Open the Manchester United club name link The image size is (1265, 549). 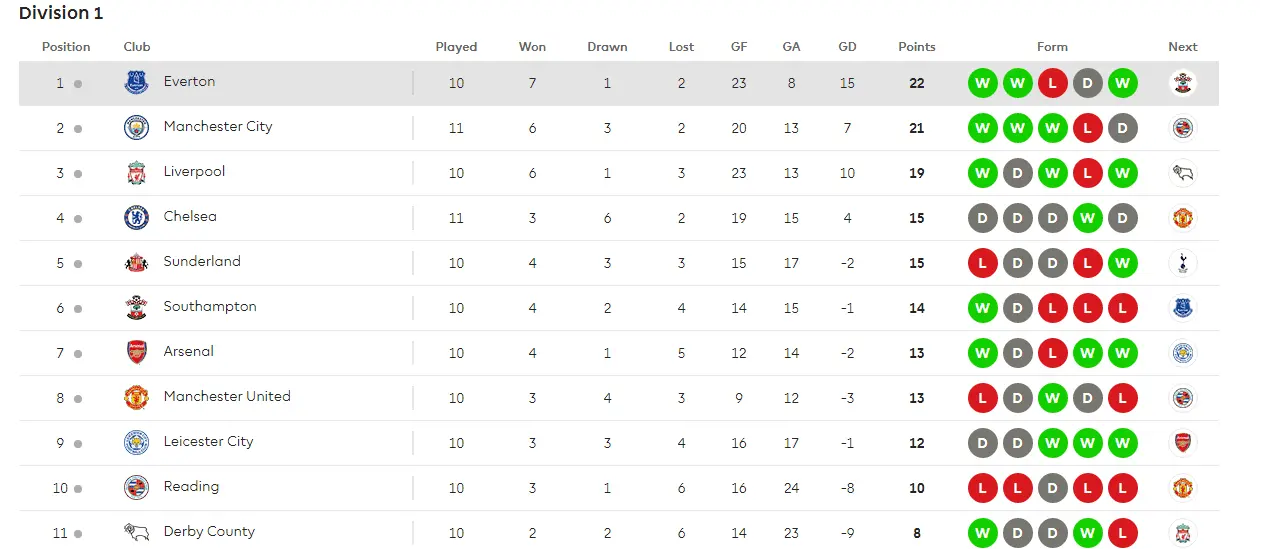tap(227, 397)
